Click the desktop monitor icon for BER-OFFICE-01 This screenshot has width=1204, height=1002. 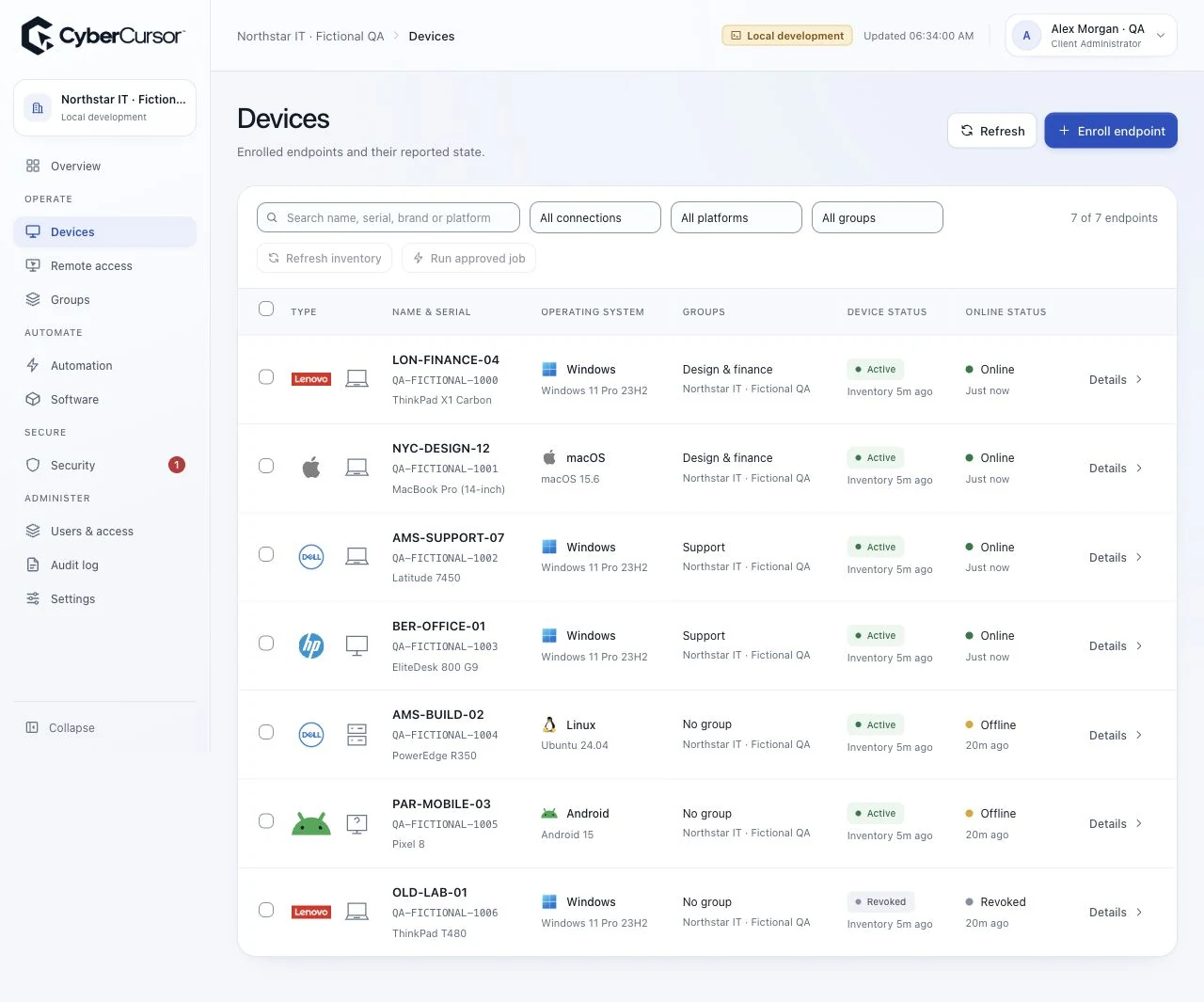356,645
